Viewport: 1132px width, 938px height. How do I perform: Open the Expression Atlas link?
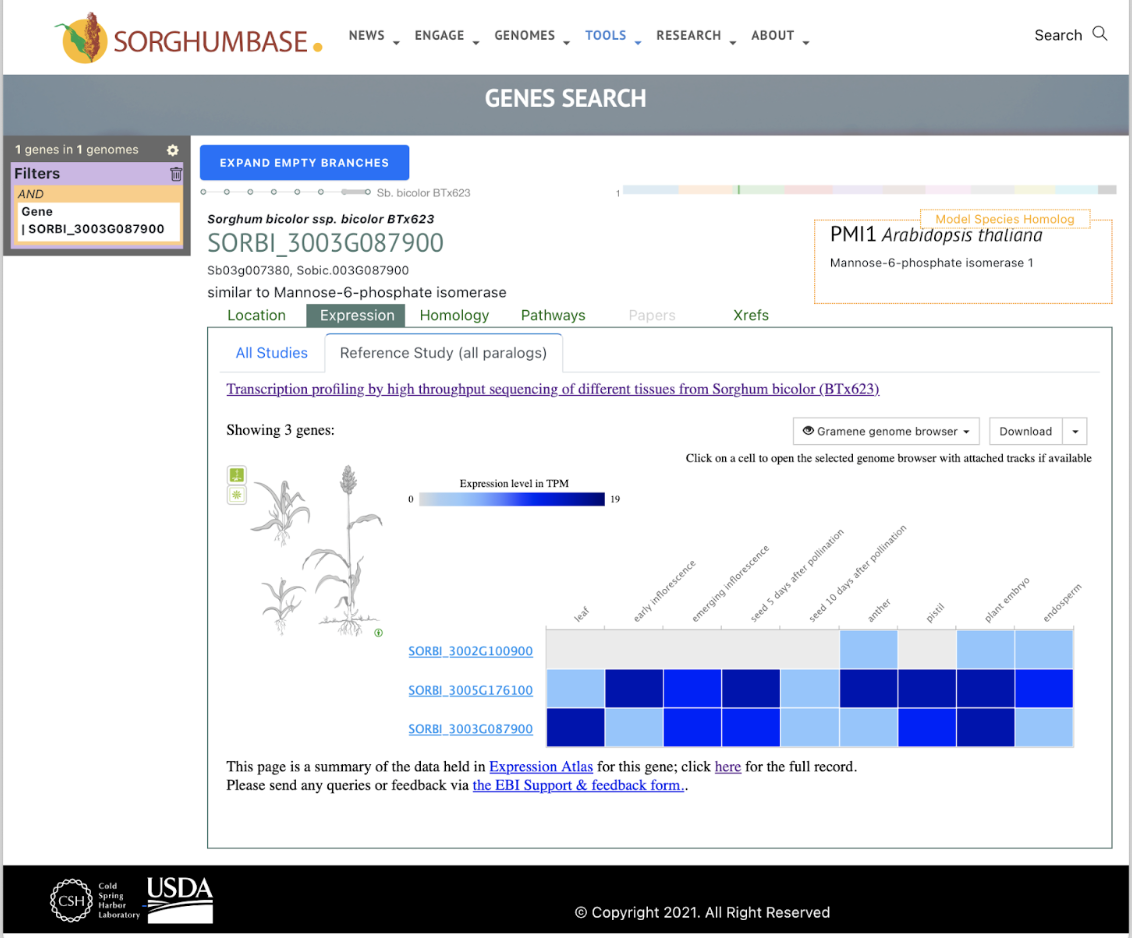540,766
